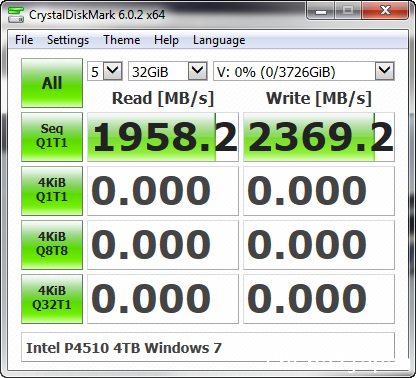Viewport: 416px width, 378px height.
Task: Click the disabled maximize window button
Action: pyautogui.click(x=348, y=11)
